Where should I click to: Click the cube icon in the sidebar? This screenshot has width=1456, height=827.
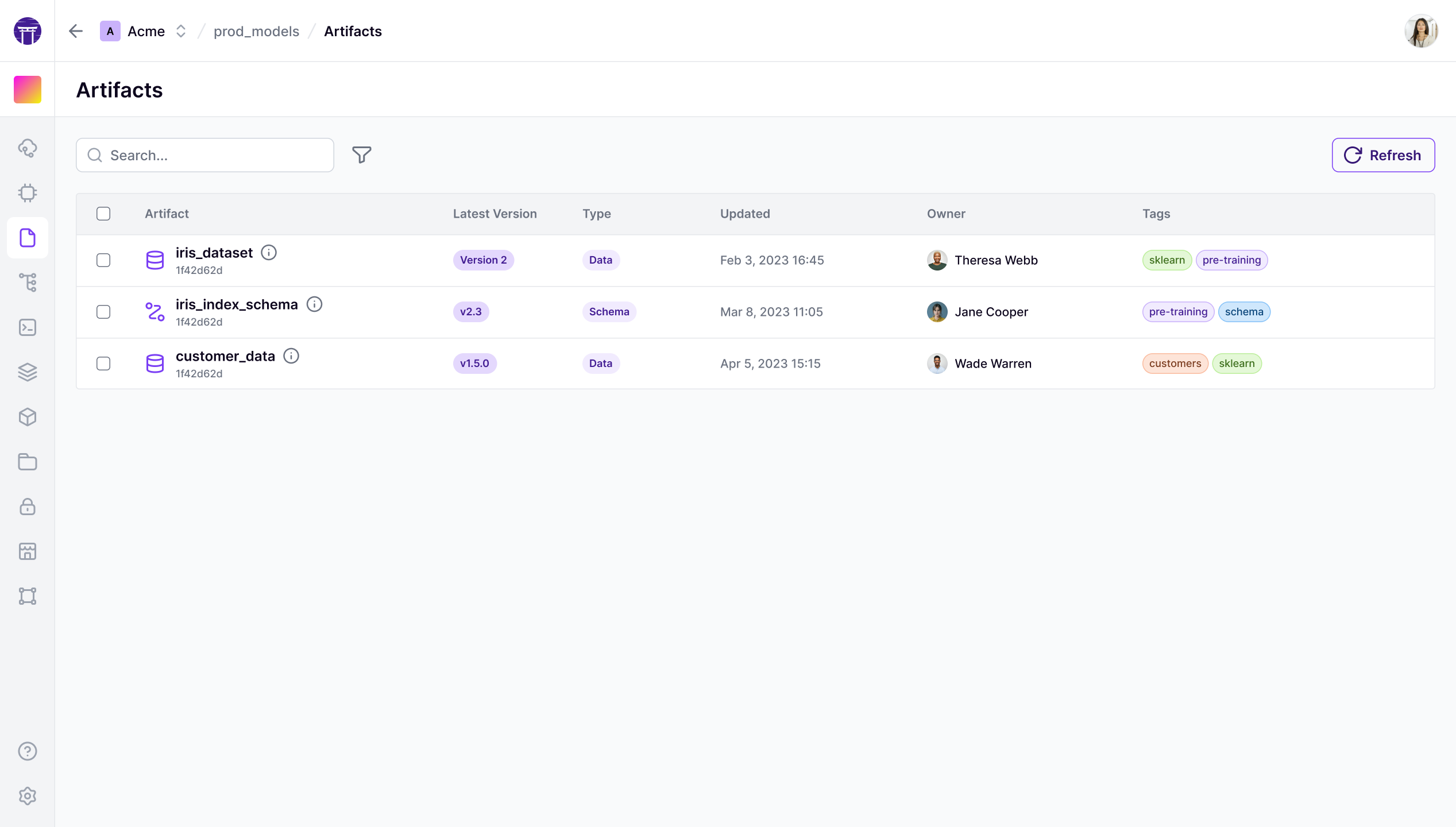[28, 417]
